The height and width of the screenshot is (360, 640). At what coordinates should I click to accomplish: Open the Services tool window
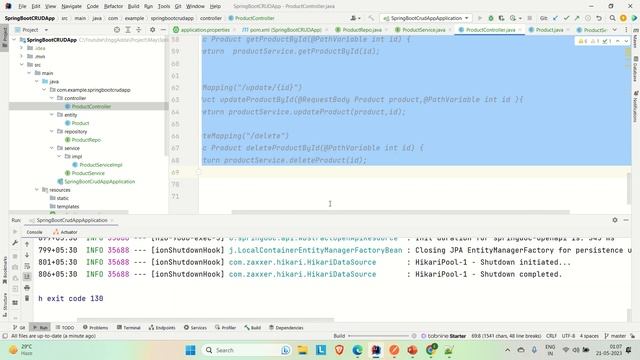click(x=195, y=327)
